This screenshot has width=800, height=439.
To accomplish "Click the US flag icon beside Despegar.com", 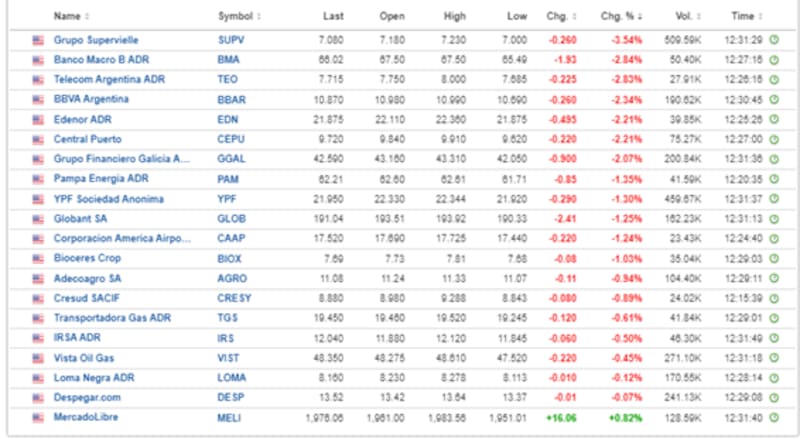I will [x=39, y=397].
